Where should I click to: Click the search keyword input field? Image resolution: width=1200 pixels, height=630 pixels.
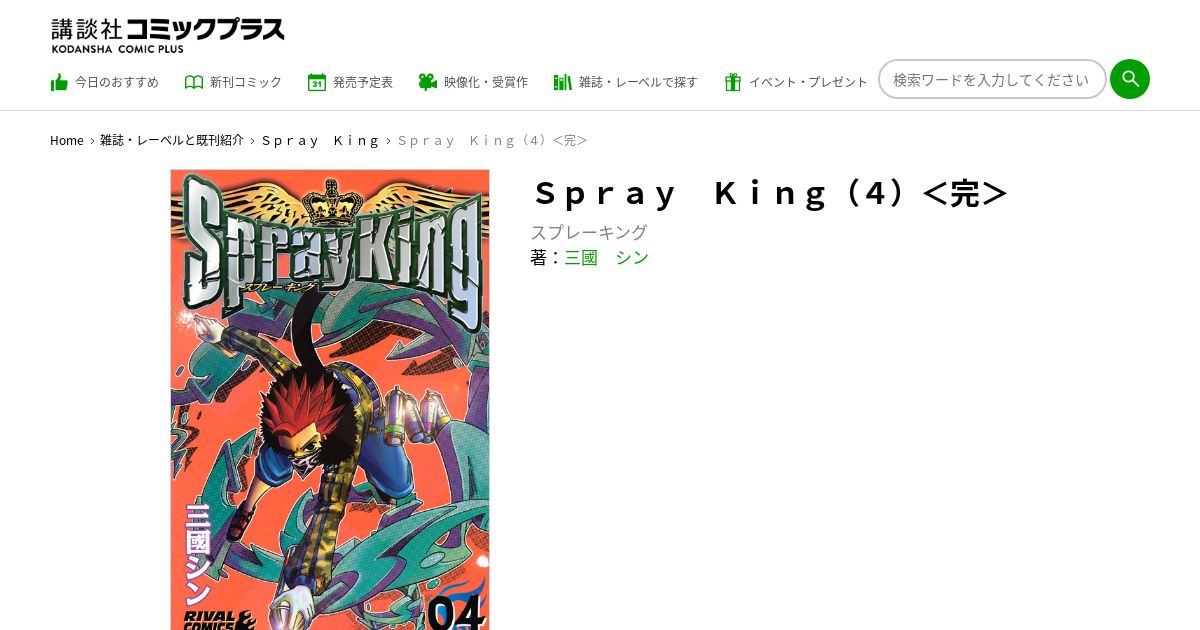click(x=992, y=79)
